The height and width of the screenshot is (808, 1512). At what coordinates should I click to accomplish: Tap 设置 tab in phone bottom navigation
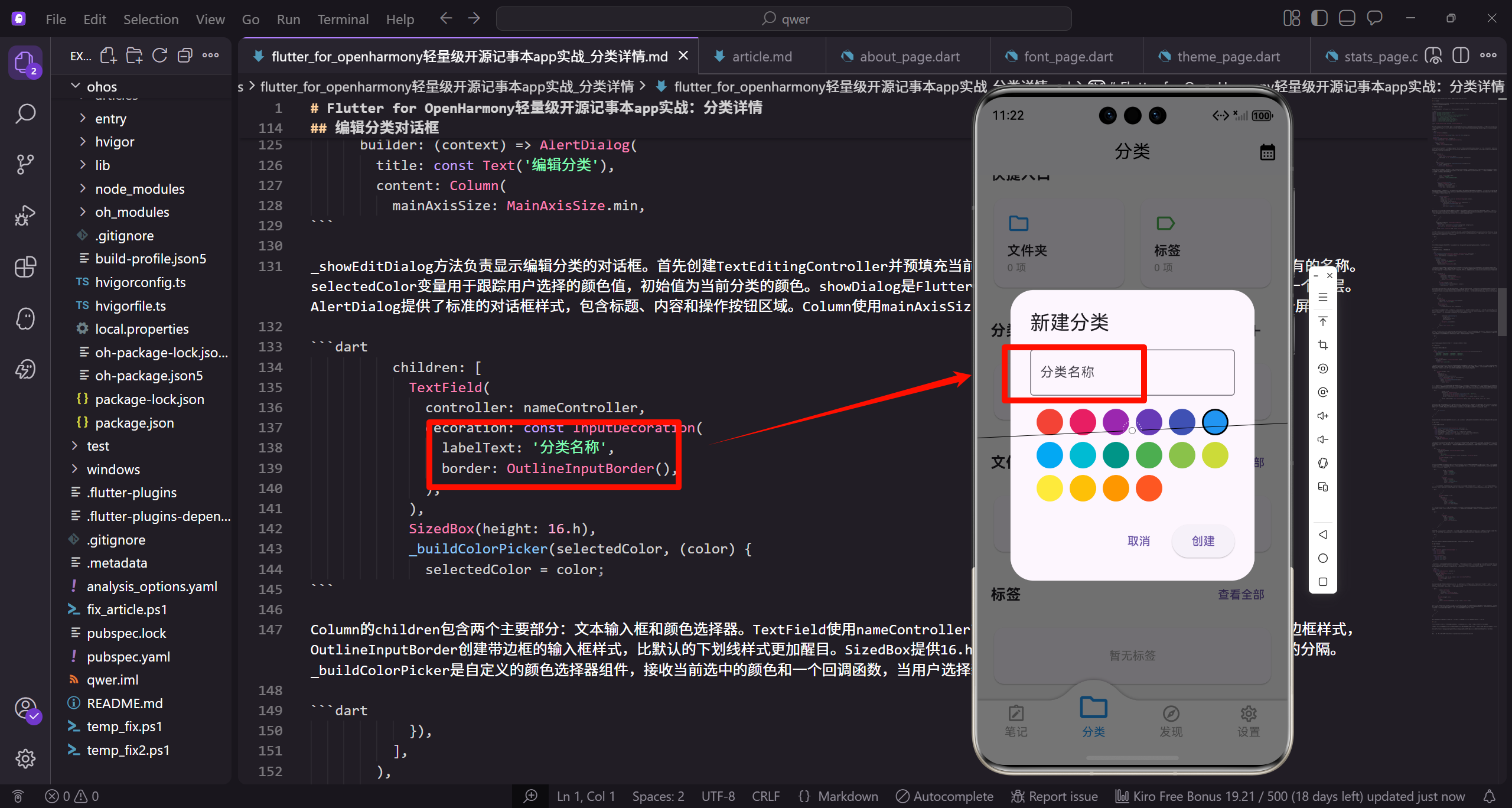point(1249,721)
